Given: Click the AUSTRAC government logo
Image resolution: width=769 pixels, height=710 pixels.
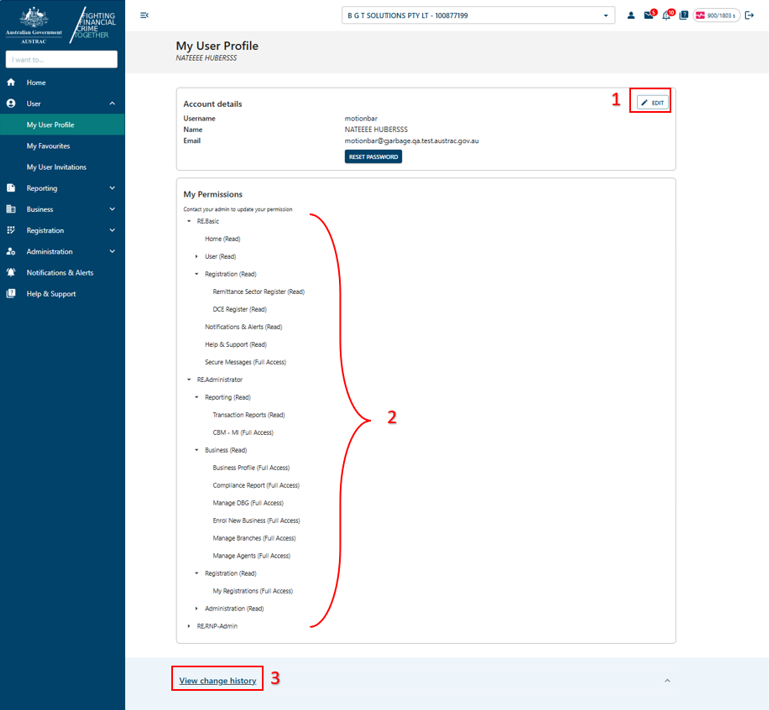Looking at the screenshot, I should pyautogui.click(x=34, y=25).
